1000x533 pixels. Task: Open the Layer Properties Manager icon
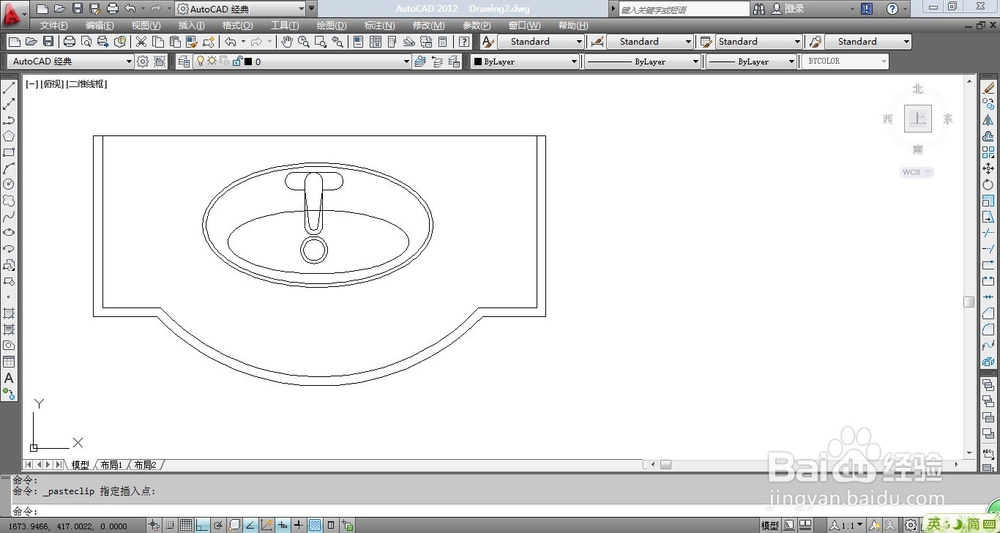[x=184, y=61]
